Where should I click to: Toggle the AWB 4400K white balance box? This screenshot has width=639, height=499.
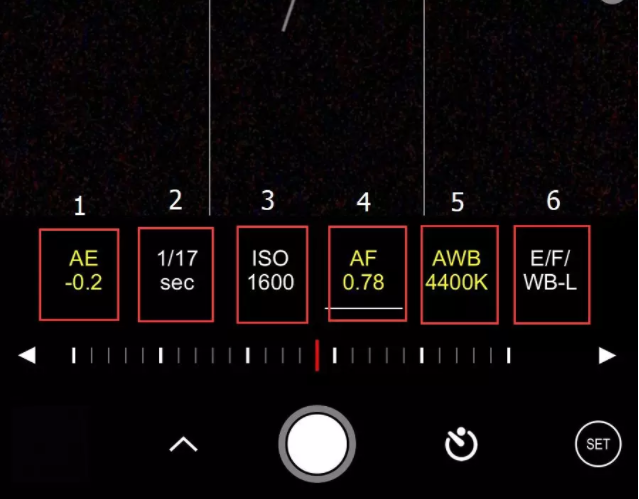(x=460, y=274)
